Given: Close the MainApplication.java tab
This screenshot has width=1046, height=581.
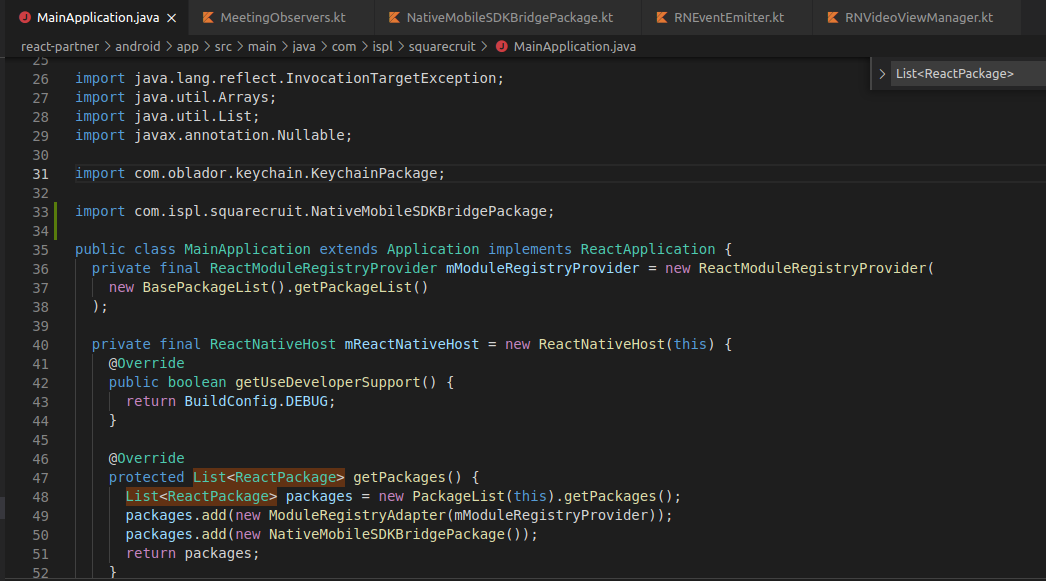Looking at the screenshot, I should click(170, 17).
